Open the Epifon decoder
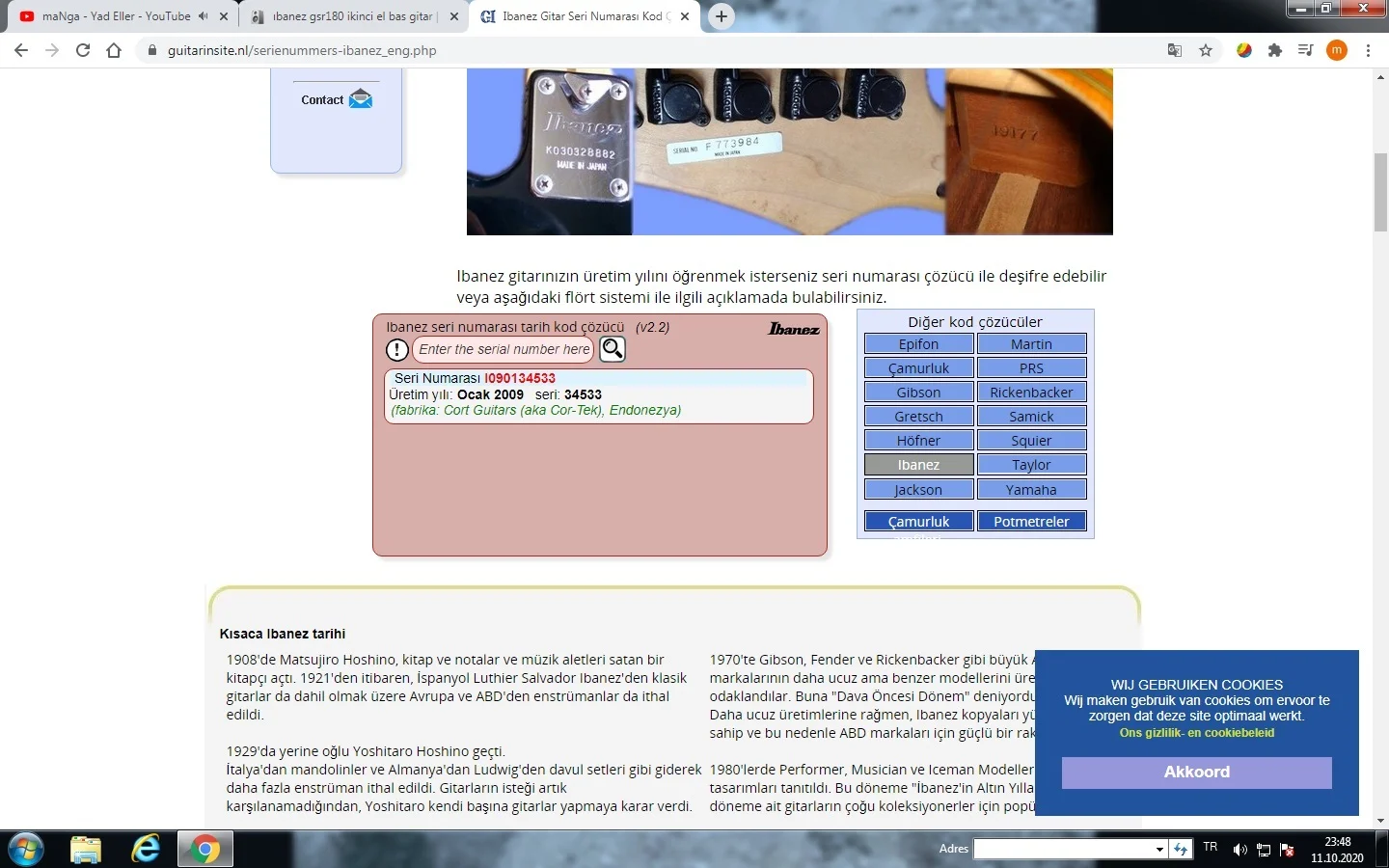Viewport: 1389px width, 868px height. pos(918,344)
